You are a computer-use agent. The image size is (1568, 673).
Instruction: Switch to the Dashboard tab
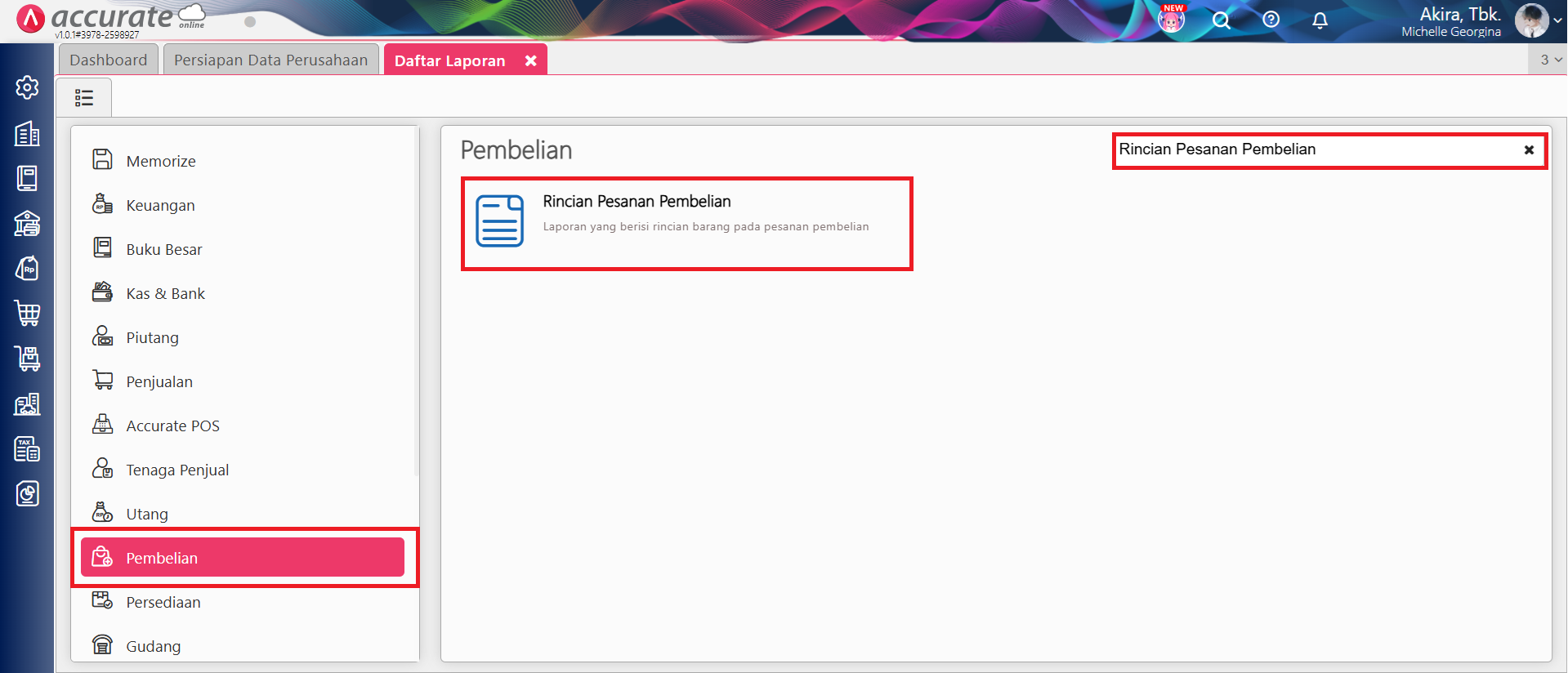point(109,60)
